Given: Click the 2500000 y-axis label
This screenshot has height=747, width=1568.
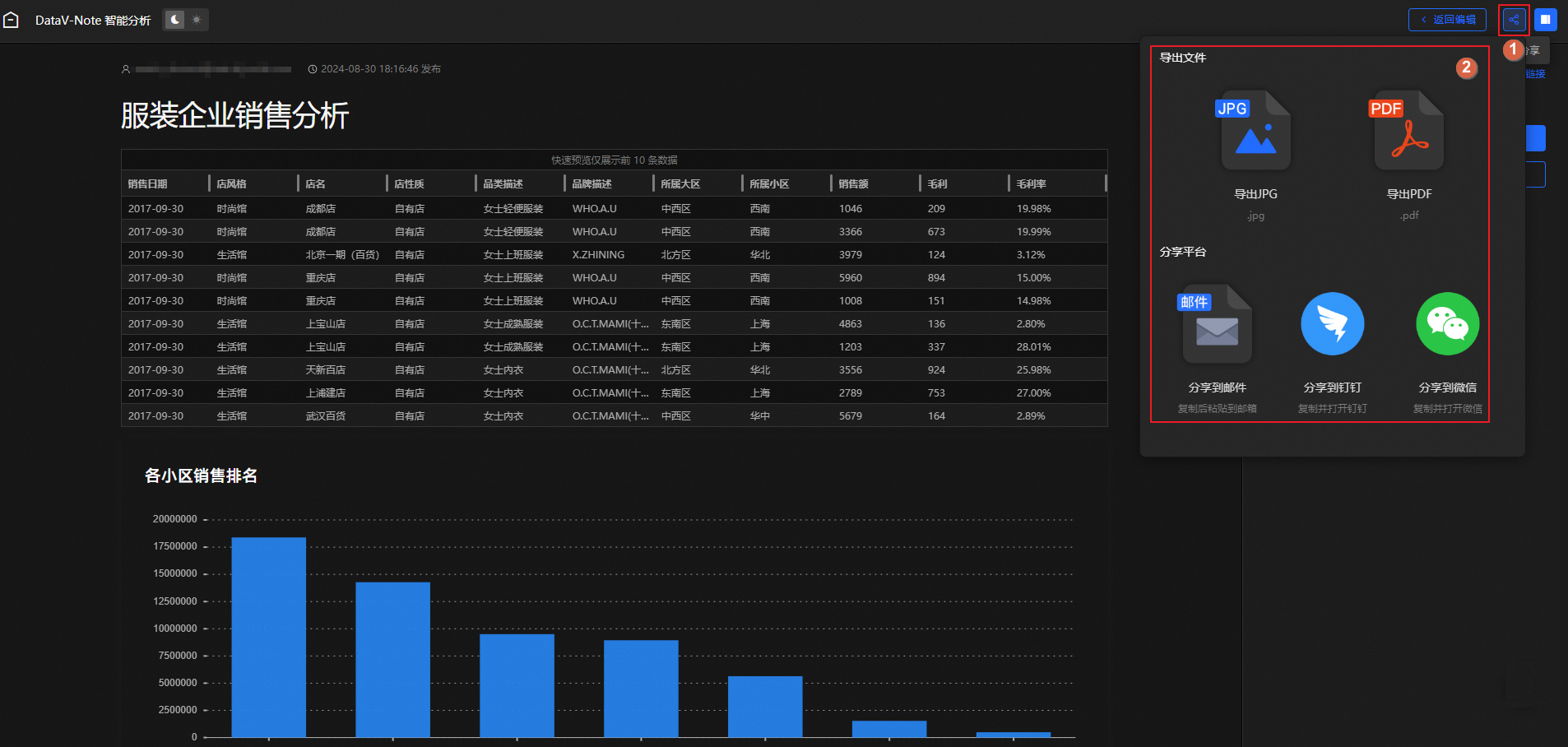Looking at the screenshot, I should pyautogui.click(x=178, y=710).
